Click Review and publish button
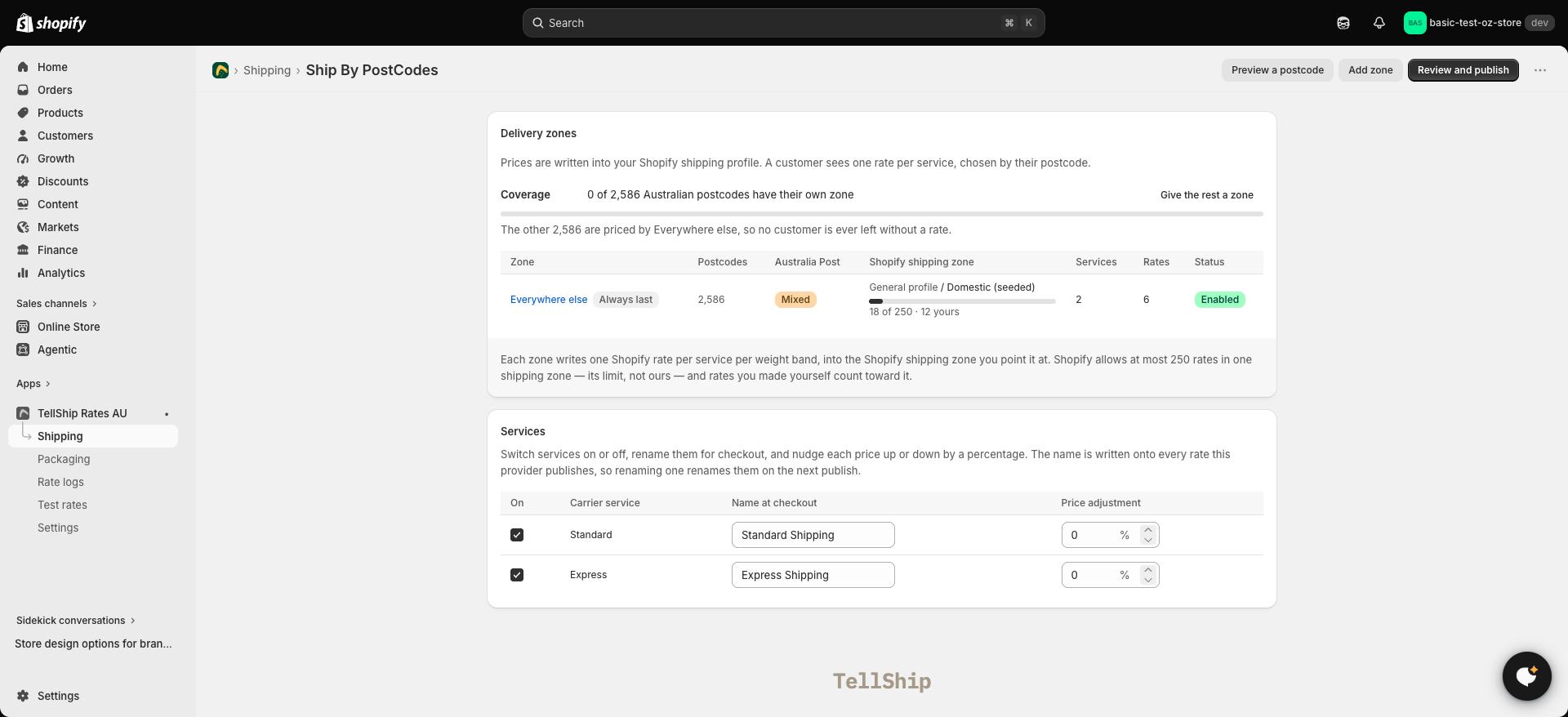Image resolution: width=1568 pixels, height=717 pixels. click(1463, 70)
